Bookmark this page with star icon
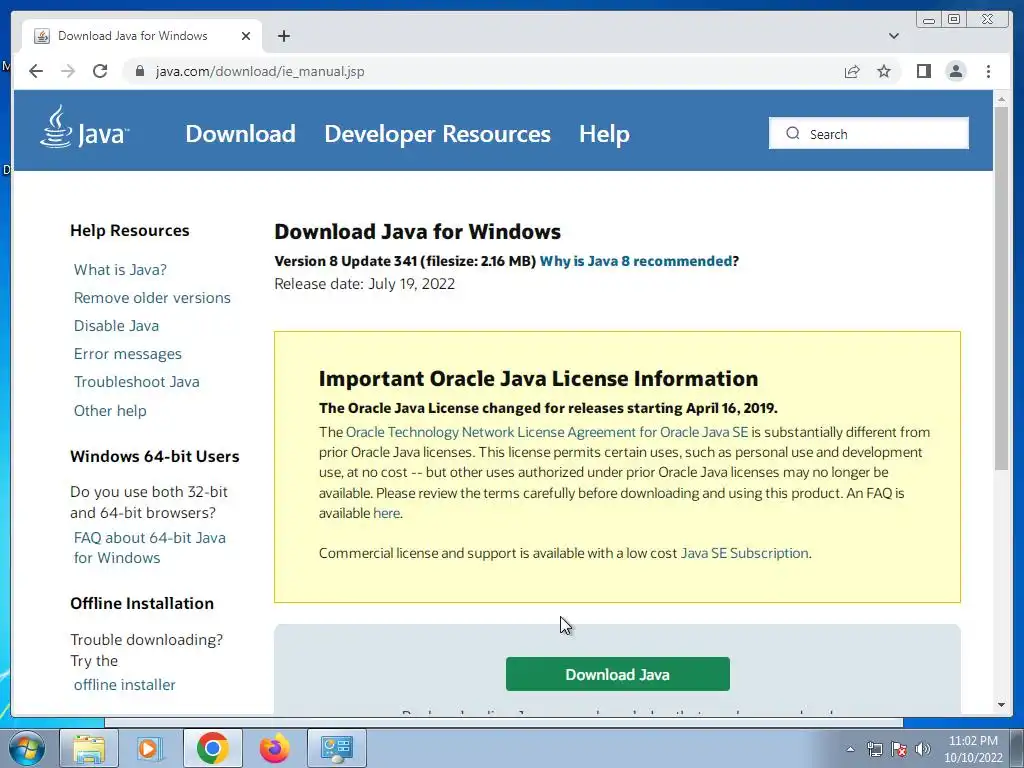This screenshot has width=1024, height=768. (x=884, y=71)
